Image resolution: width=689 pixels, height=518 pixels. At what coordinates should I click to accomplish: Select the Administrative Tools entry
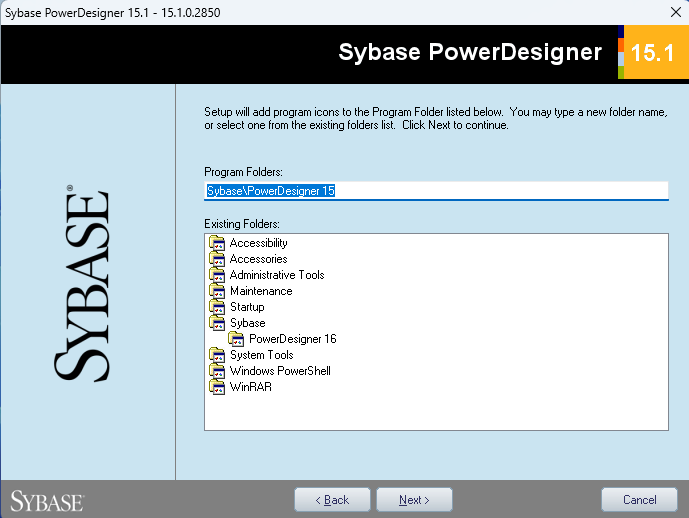277,275
